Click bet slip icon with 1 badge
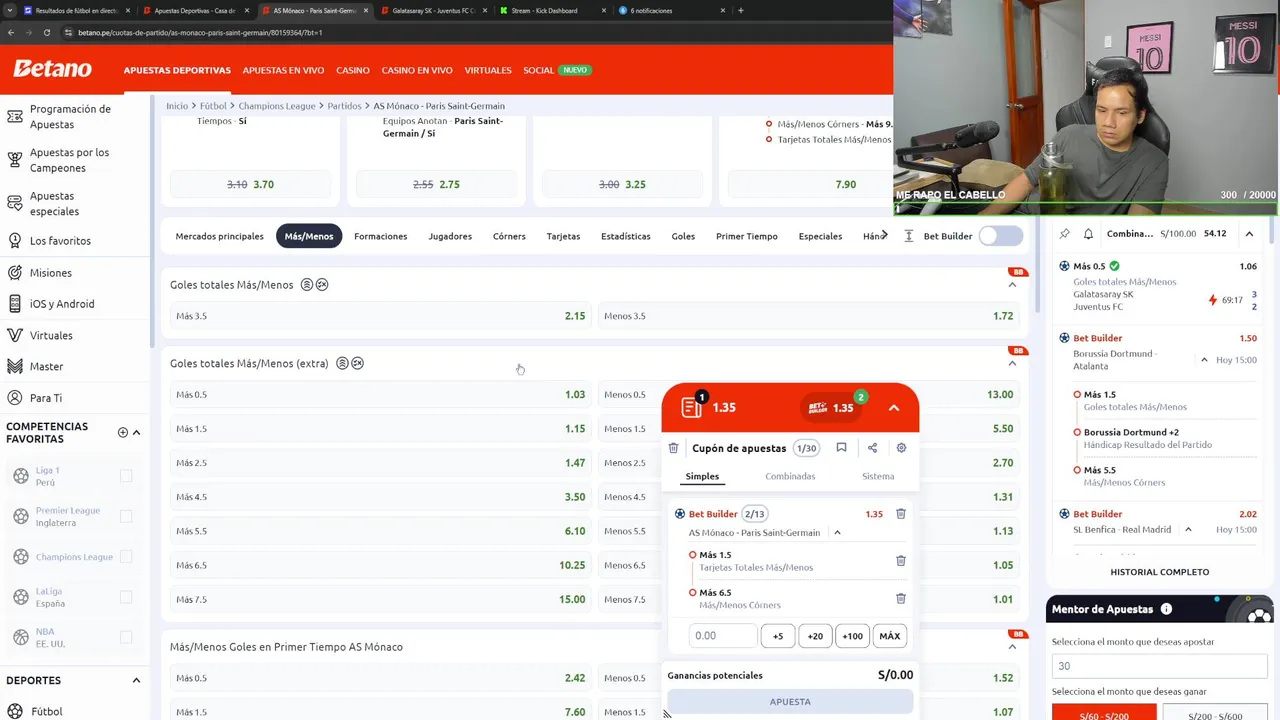The height and width of the screenshot is (720, 1280). click(692, 406)
